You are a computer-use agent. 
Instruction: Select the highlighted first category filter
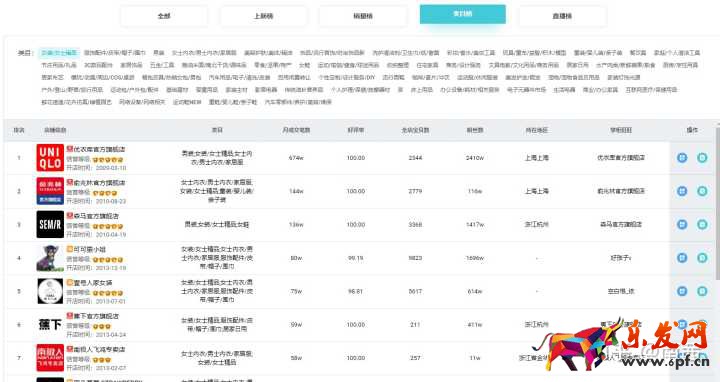pyautogui.click(x=59, y=53)
